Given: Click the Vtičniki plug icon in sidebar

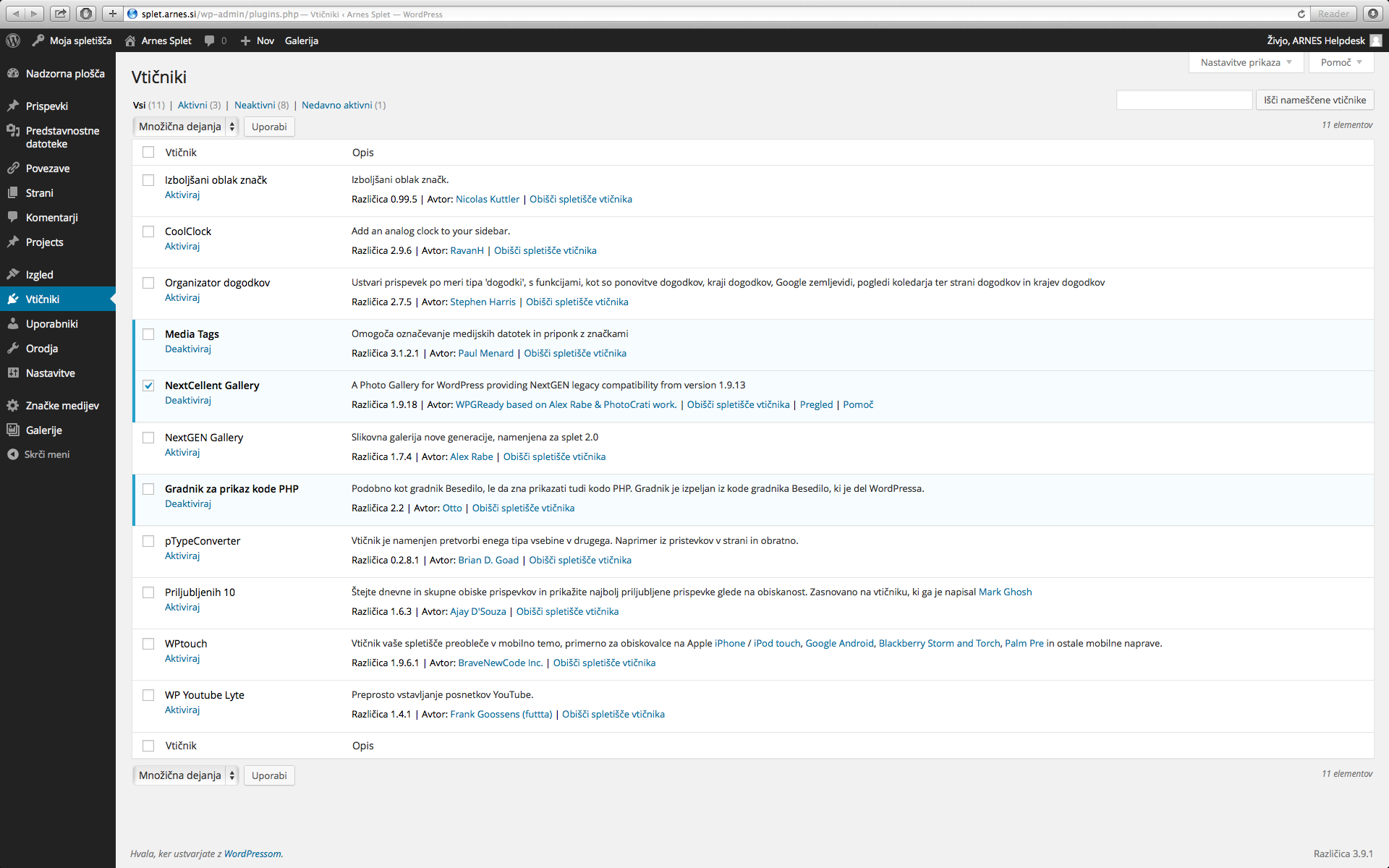Looking at the screenshot, I should coord(13,299).
